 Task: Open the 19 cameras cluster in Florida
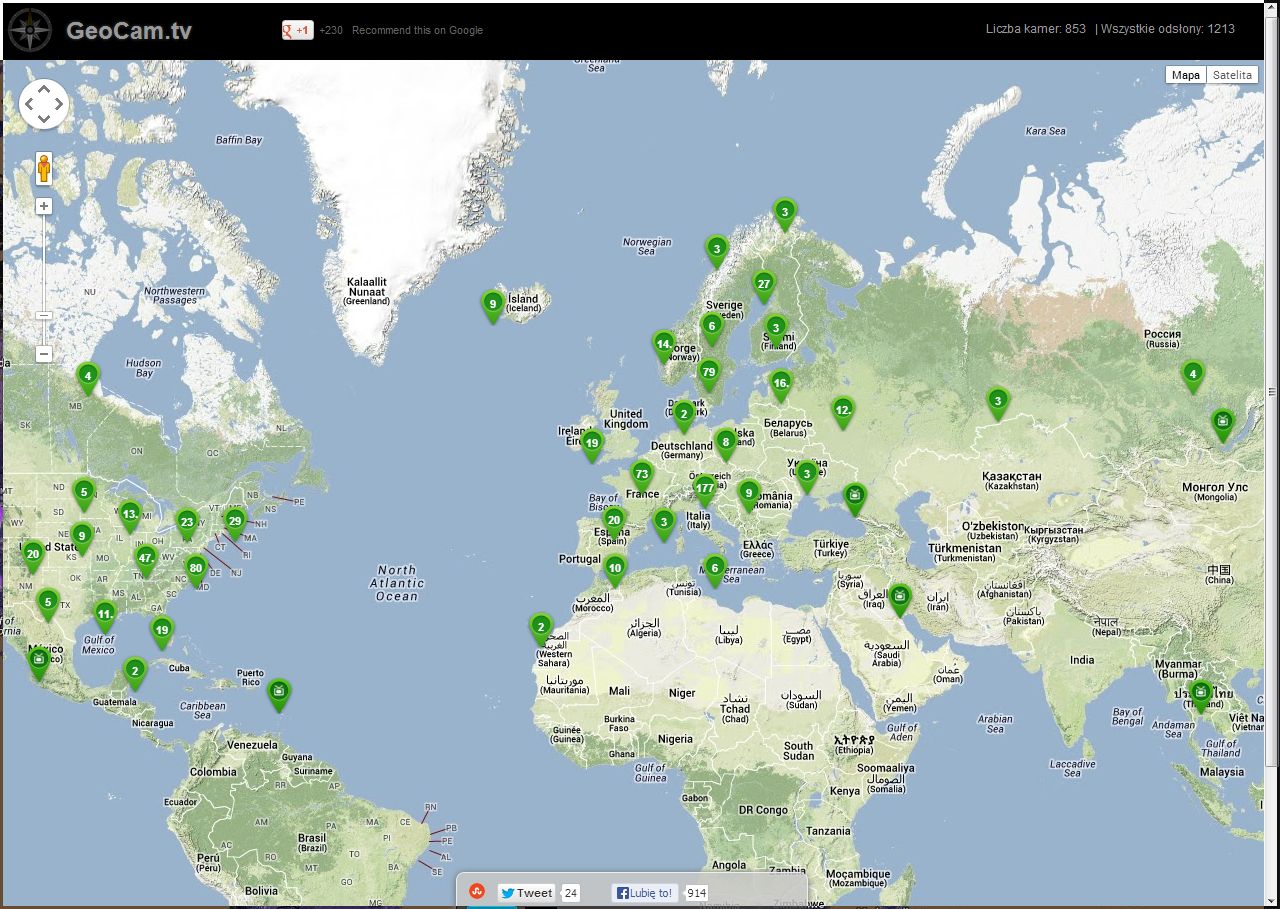pyautogui.click(x=162, y=632)
